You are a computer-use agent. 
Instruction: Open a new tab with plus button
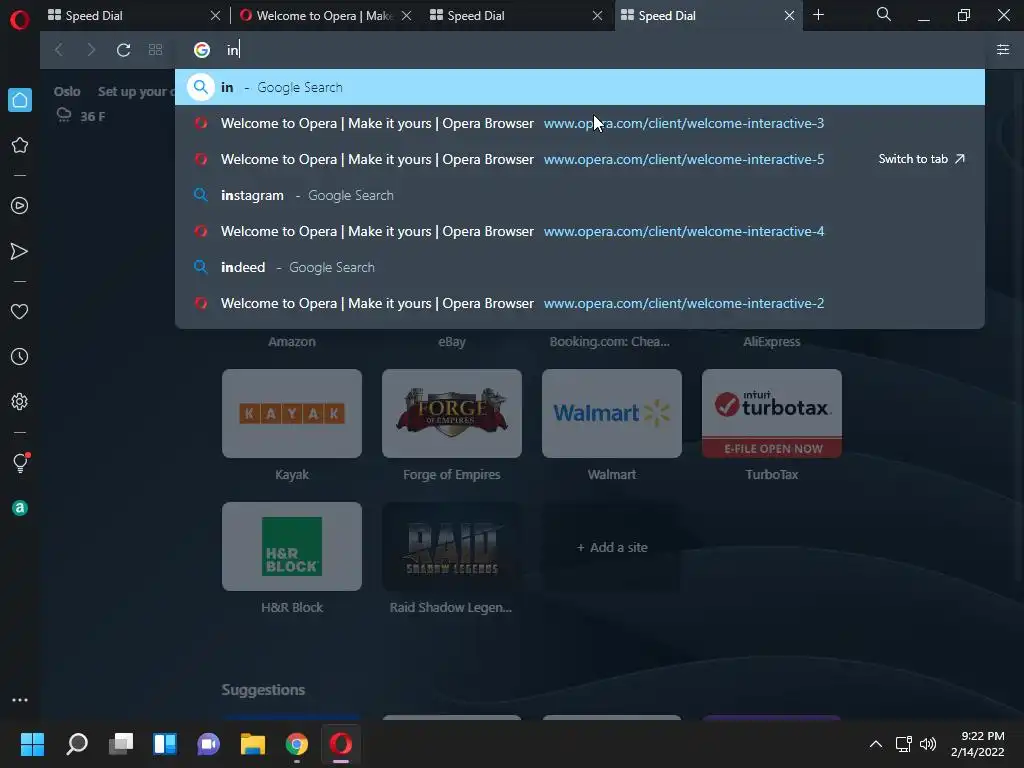(x=818, y=15)
